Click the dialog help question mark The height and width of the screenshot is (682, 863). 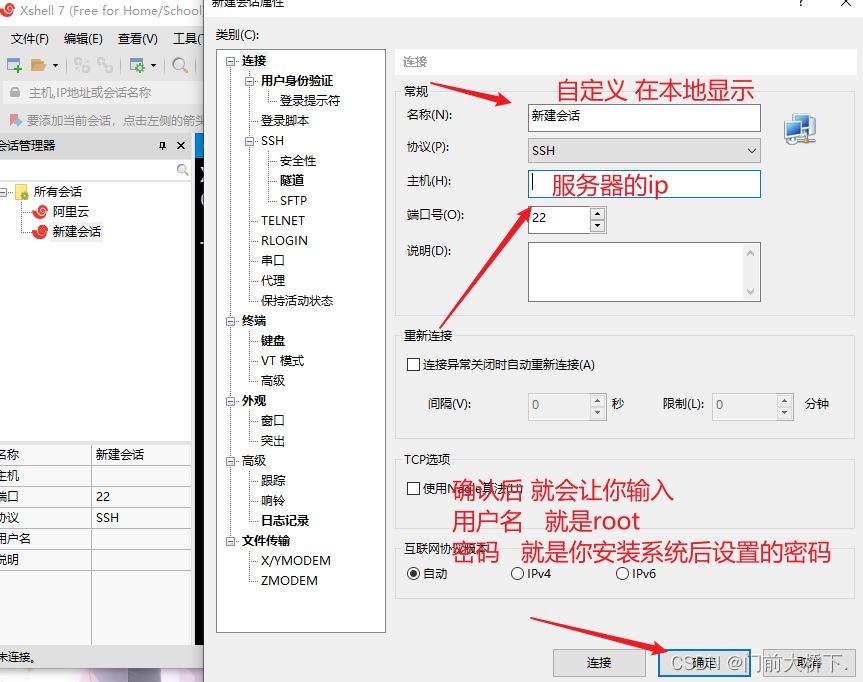tap(801, 3)
